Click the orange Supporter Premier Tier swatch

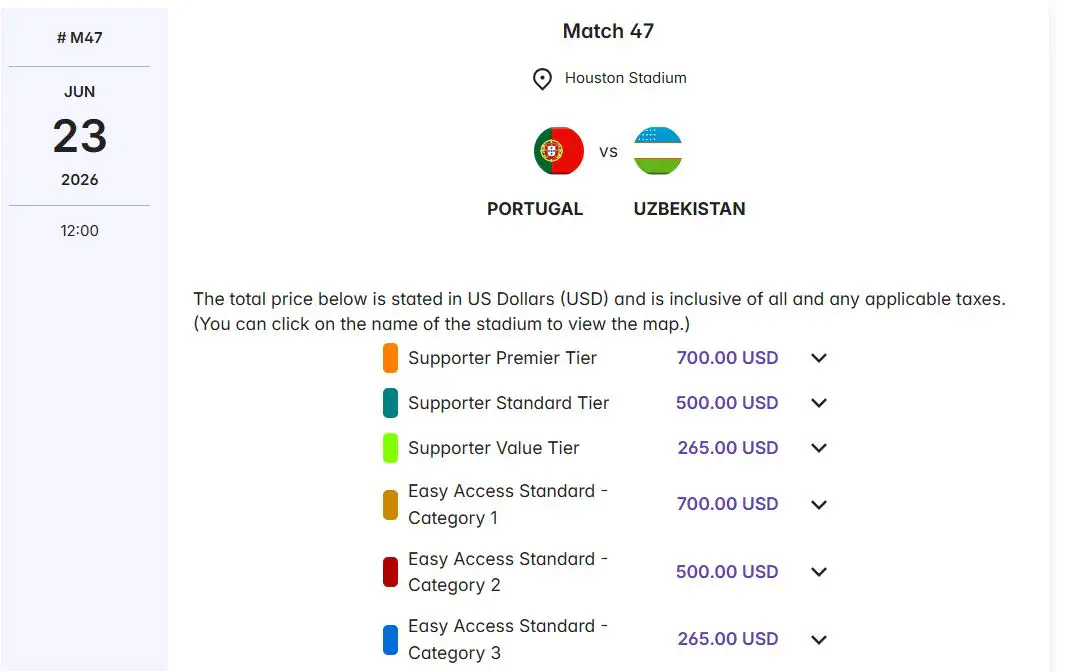click(x=390, y=358)
